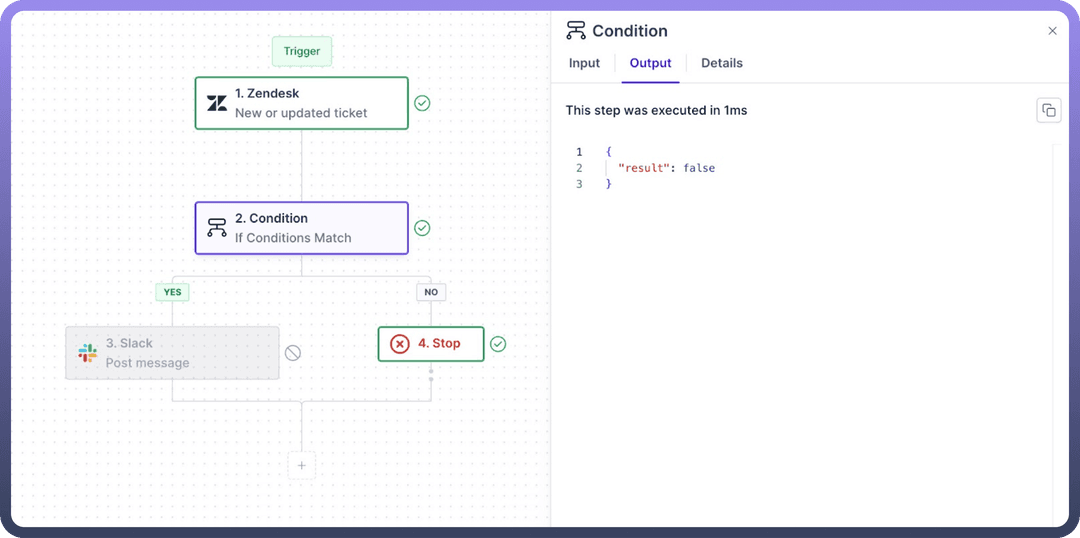Screen dimensions: 1080x538
Task: Open the 1. Zendesk step node
Action: coord(301,103)
